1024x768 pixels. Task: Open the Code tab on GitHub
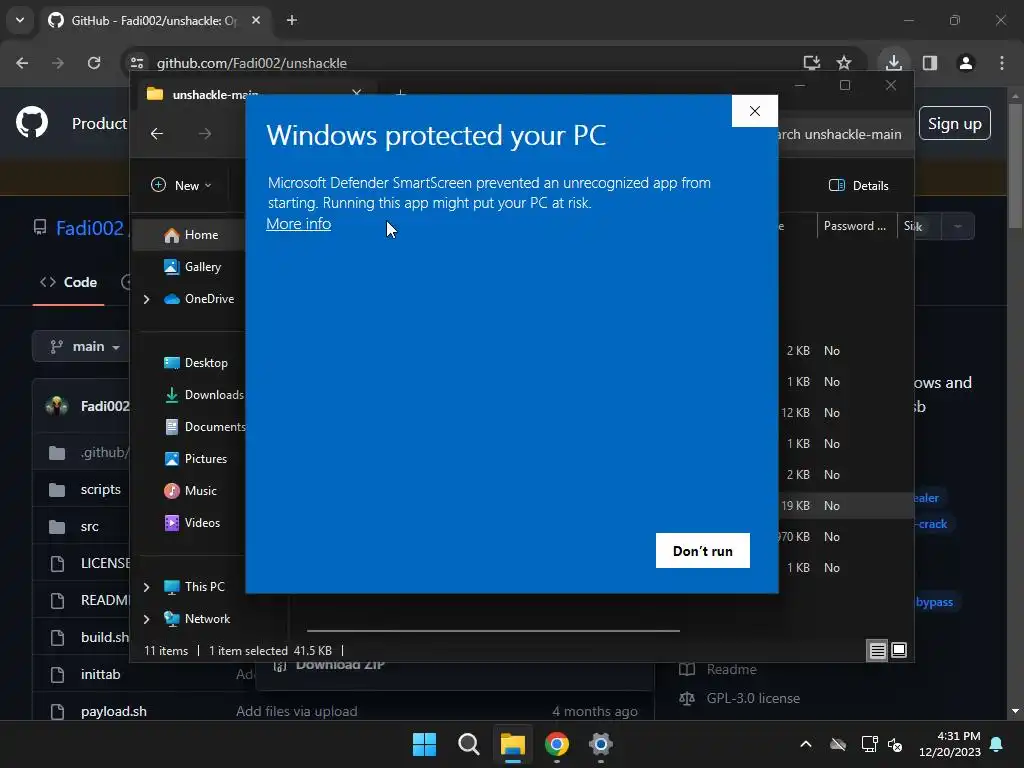coord(69,282)
